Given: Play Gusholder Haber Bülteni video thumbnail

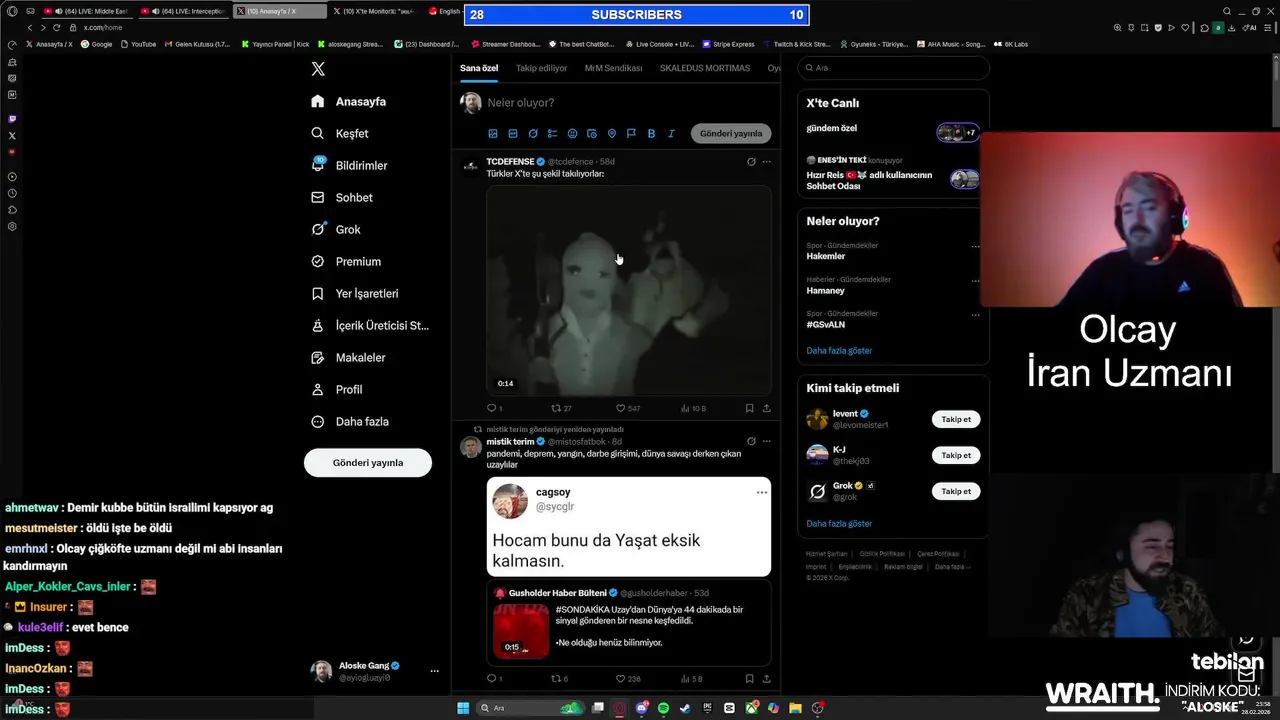Looking at the screenshot, I should point(520,630).
